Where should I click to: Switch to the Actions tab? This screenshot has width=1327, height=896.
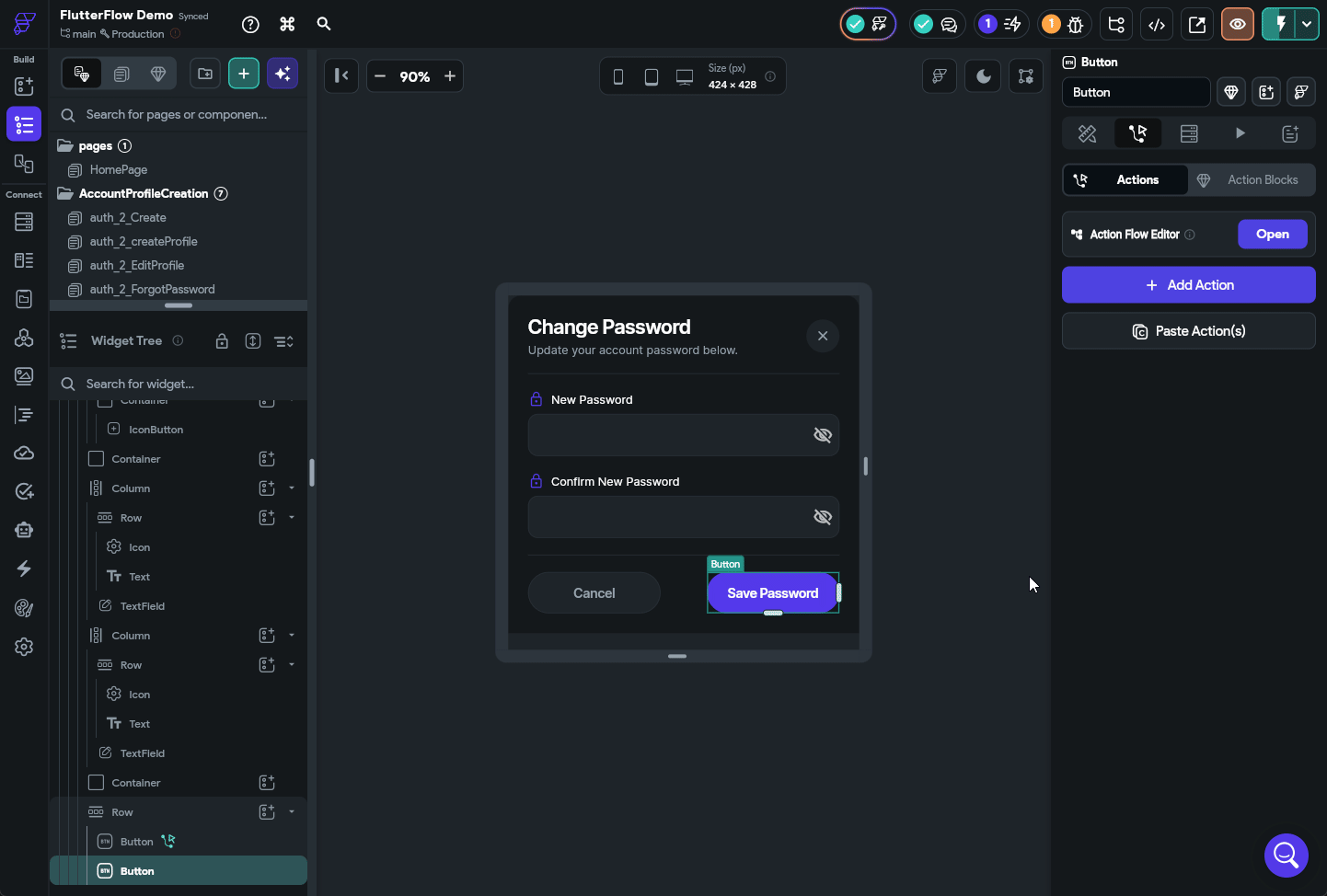coord(1125,180)
